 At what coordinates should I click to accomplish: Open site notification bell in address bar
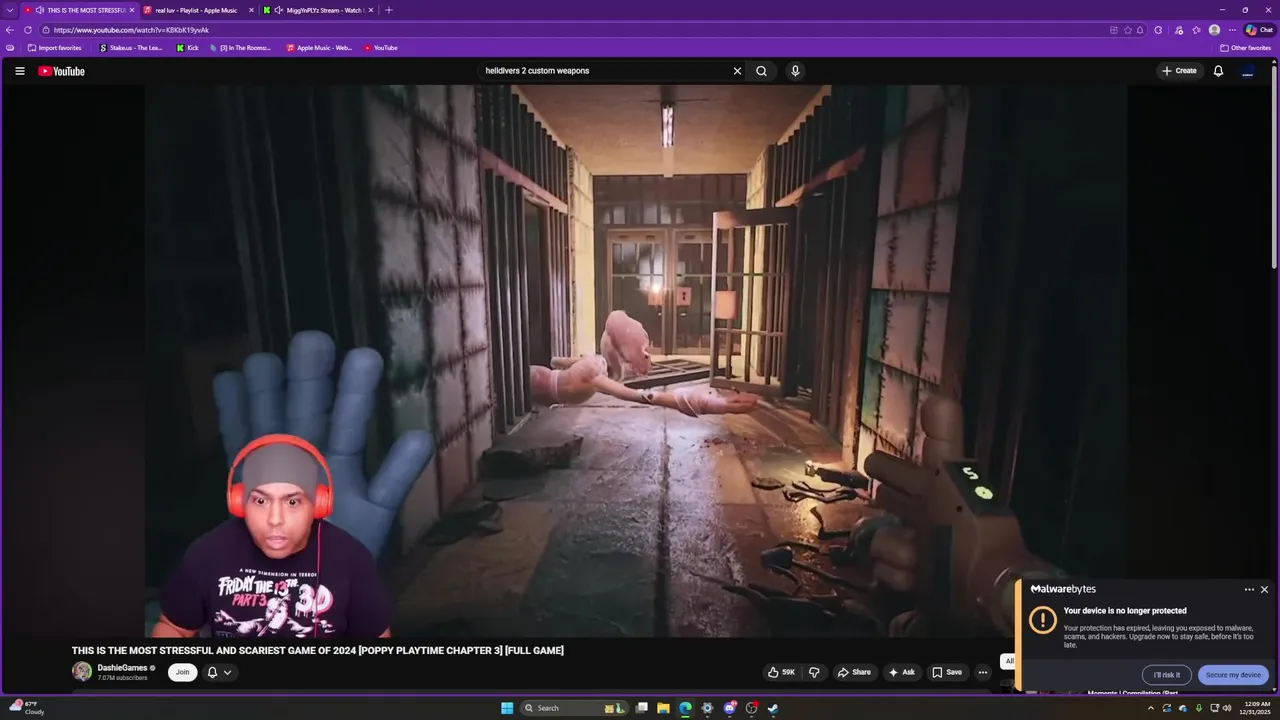tap(1140, 30)
